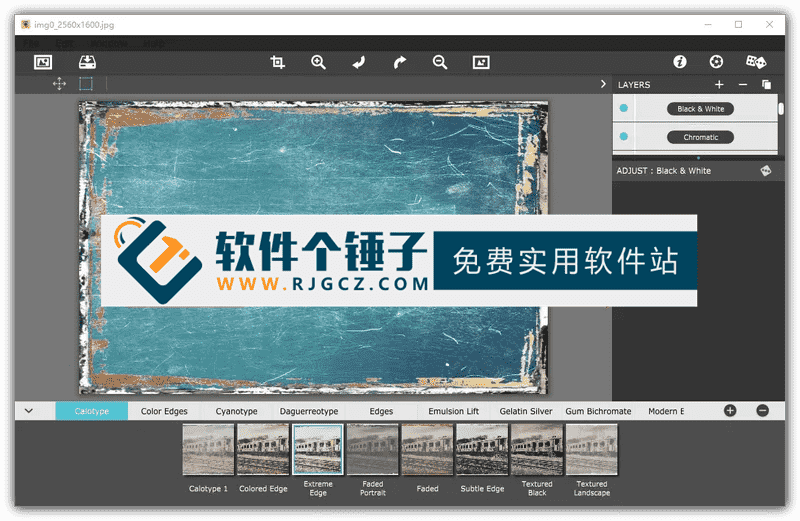Viewport: 800px width, 521px height.
Task: Click the ADJUST : Black & White heading
Action: [663, 171]
